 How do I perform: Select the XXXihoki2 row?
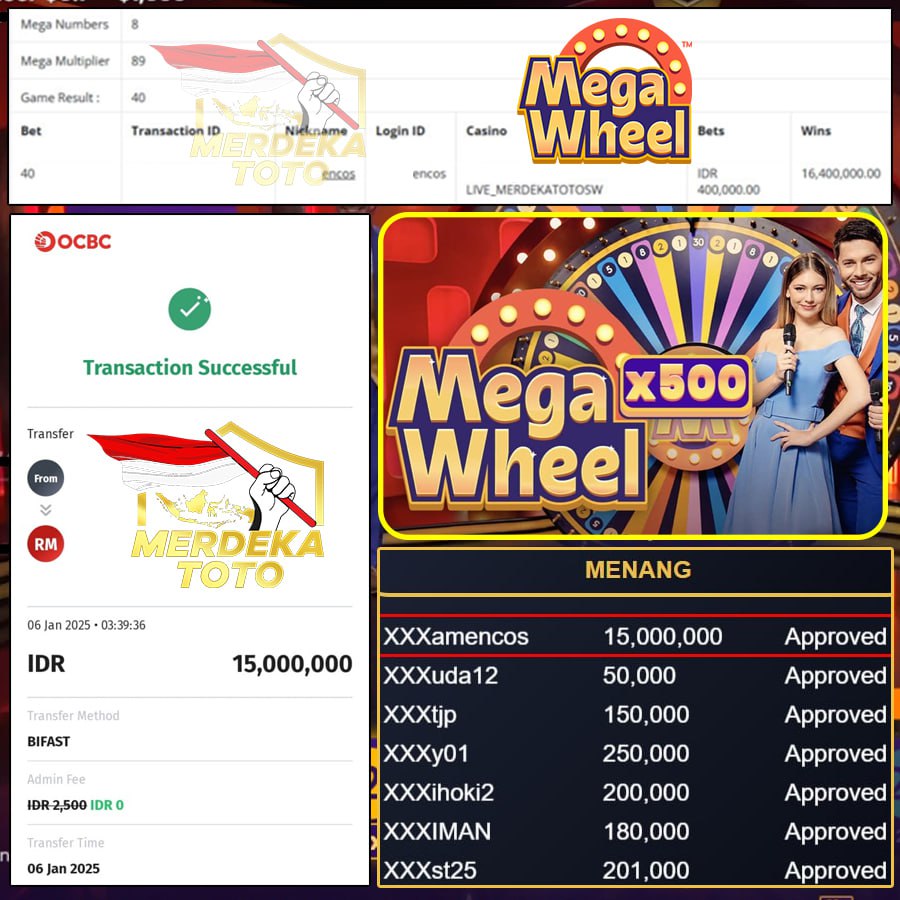tap(635, 793)
